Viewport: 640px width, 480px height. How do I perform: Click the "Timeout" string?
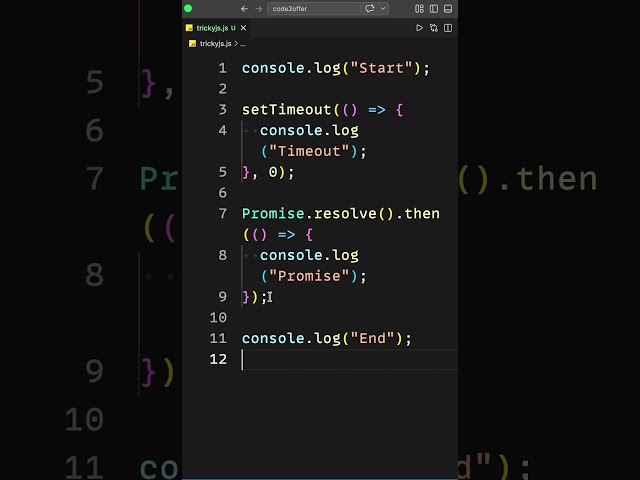point(309,151)
